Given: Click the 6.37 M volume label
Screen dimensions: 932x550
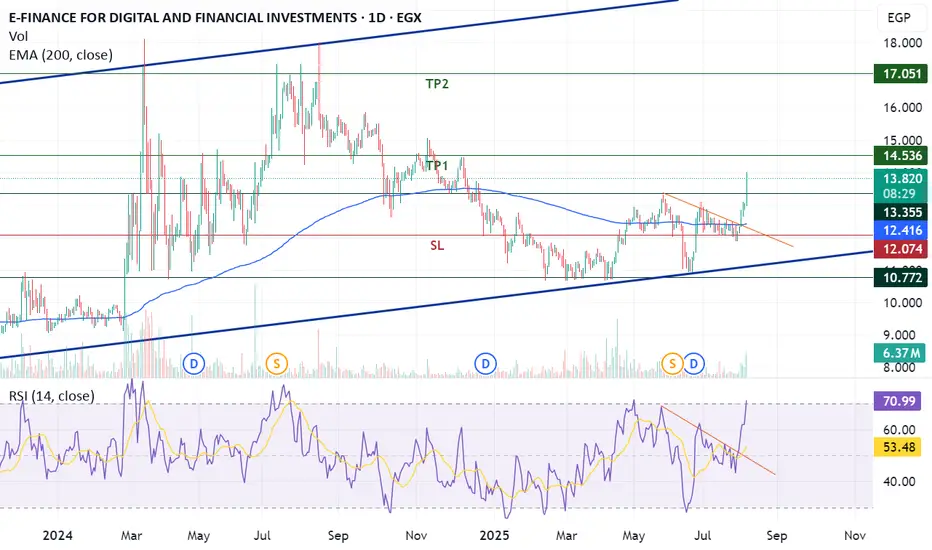Looking at the screenshot, I should coord(901,353).
